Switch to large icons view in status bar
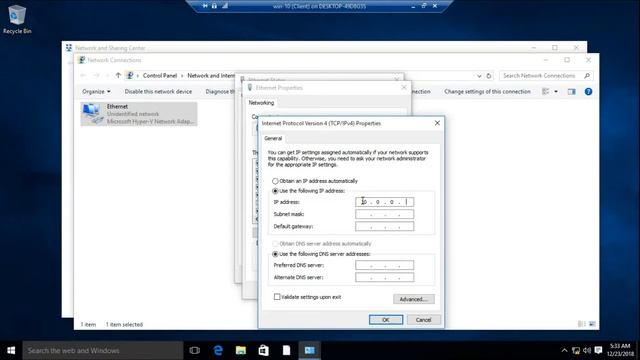Screen dimensions: 640x360 pos(592,324)
